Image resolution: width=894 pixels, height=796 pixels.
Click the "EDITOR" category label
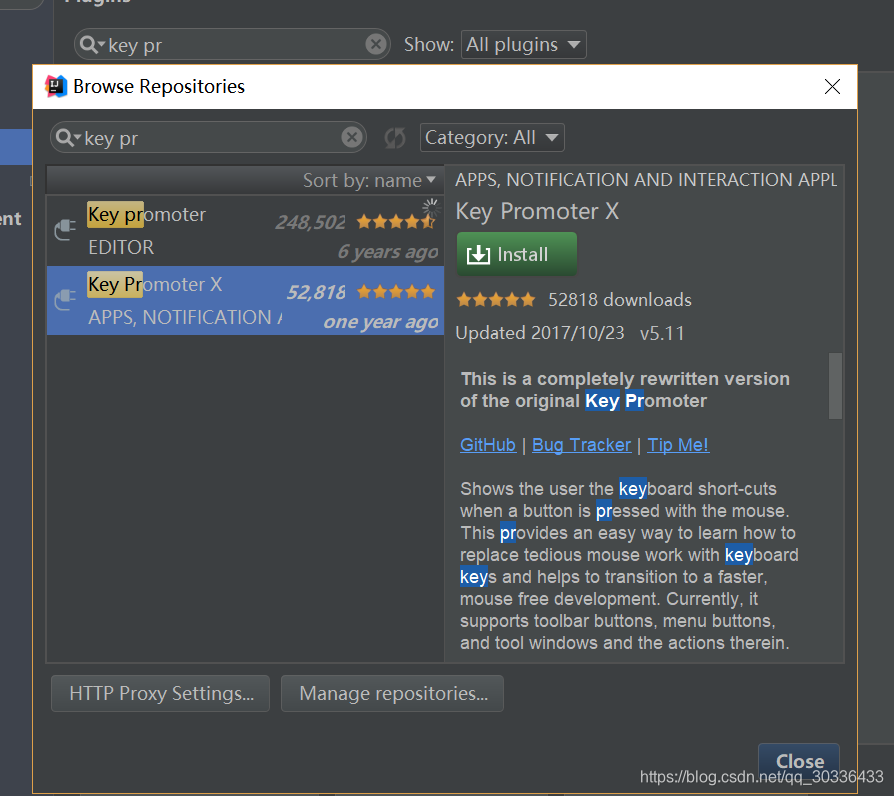click(x=121, y=247)
